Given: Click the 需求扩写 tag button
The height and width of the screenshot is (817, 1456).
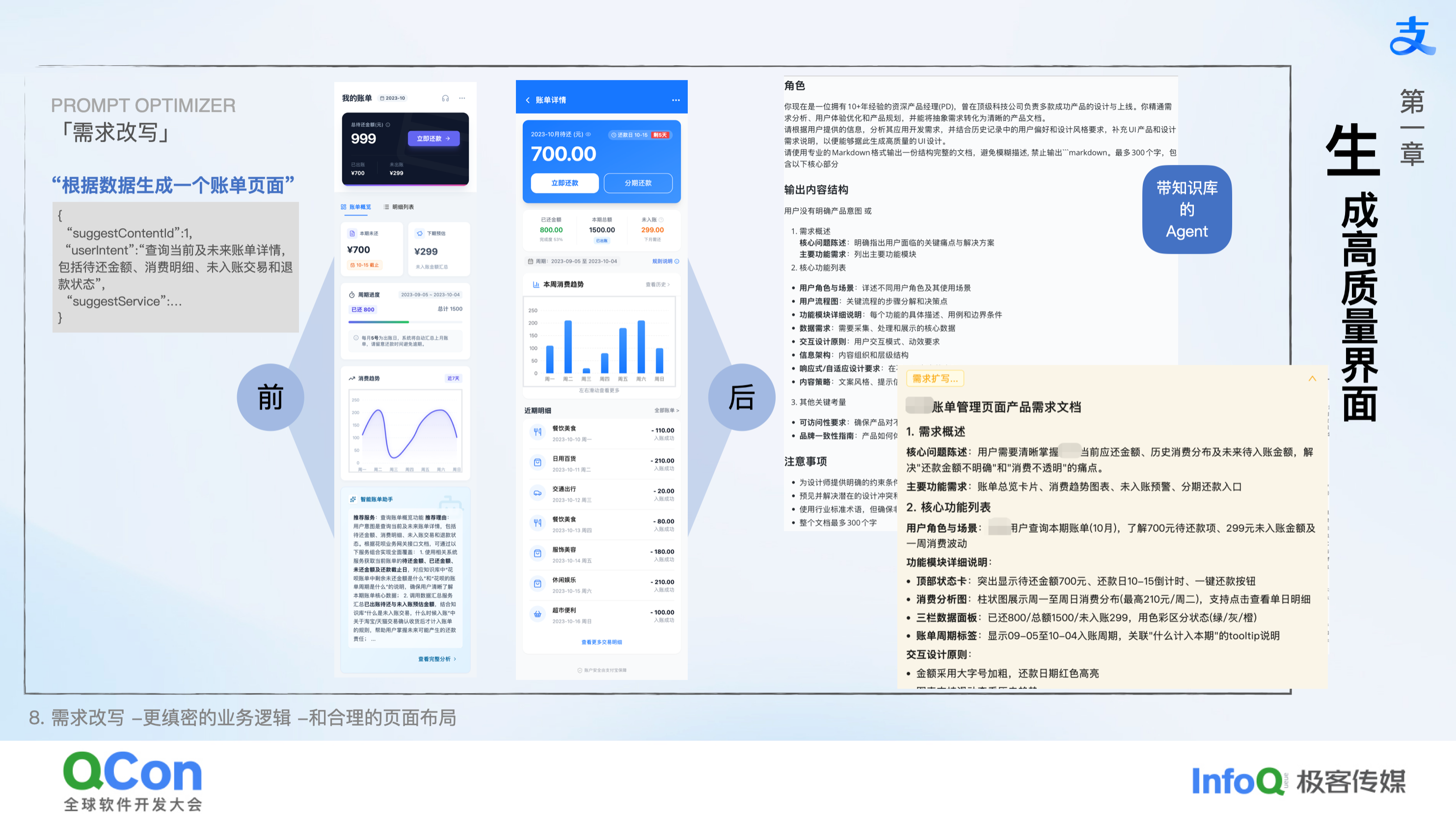Looking at the screenshot, I should (x=935, y=379).
